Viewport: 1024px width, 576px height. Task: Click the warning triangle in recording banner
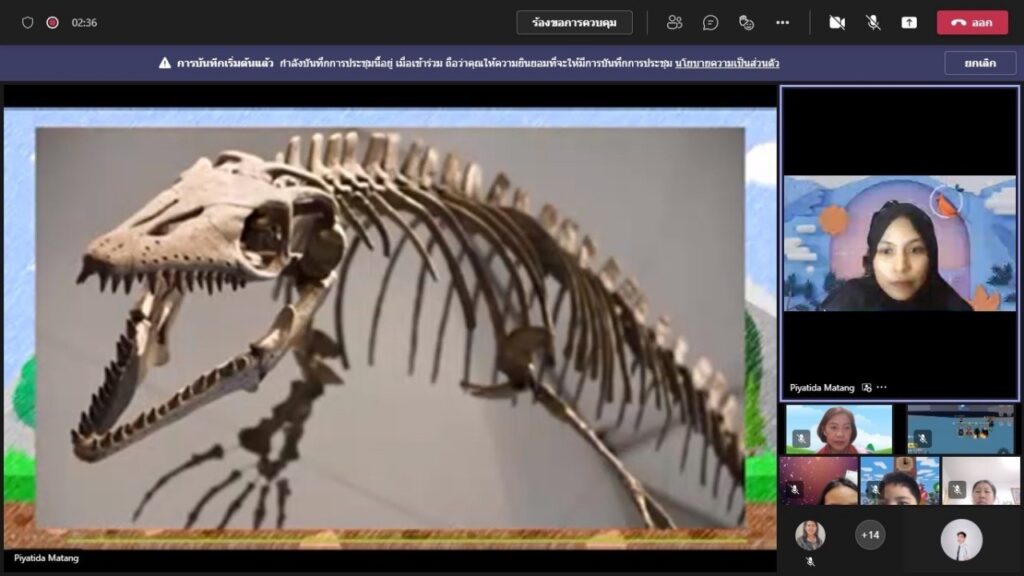click(x=164, y=63)
